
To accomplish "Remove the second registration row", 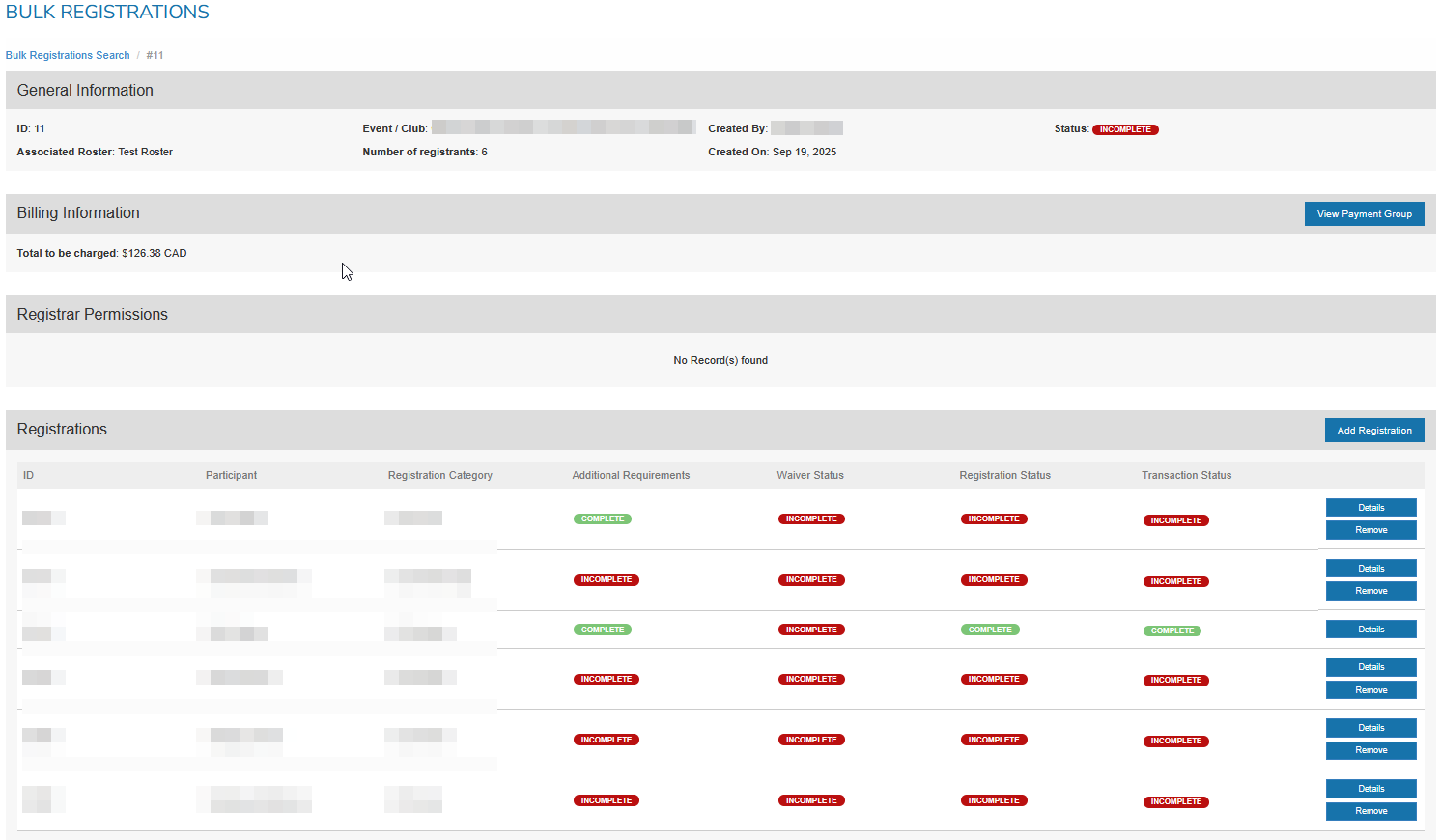I will [1370, 591].
